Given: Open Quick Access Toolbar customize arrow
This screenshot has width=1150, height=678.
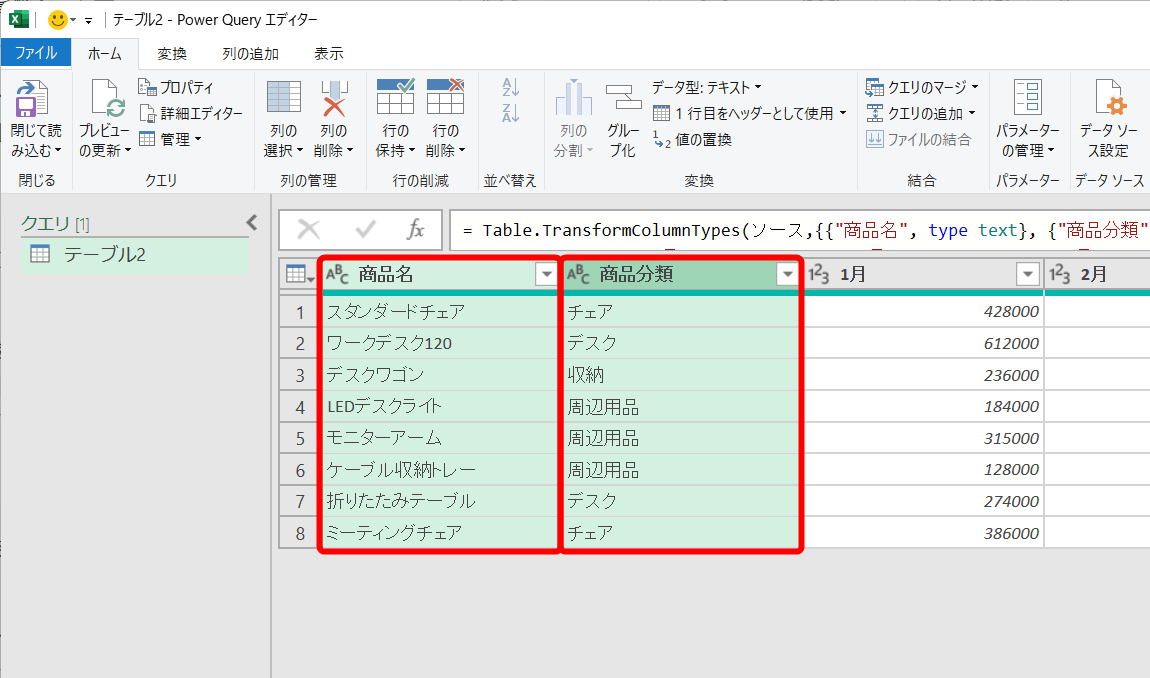Looking at the screenshot, I should (x=89, y=21).
